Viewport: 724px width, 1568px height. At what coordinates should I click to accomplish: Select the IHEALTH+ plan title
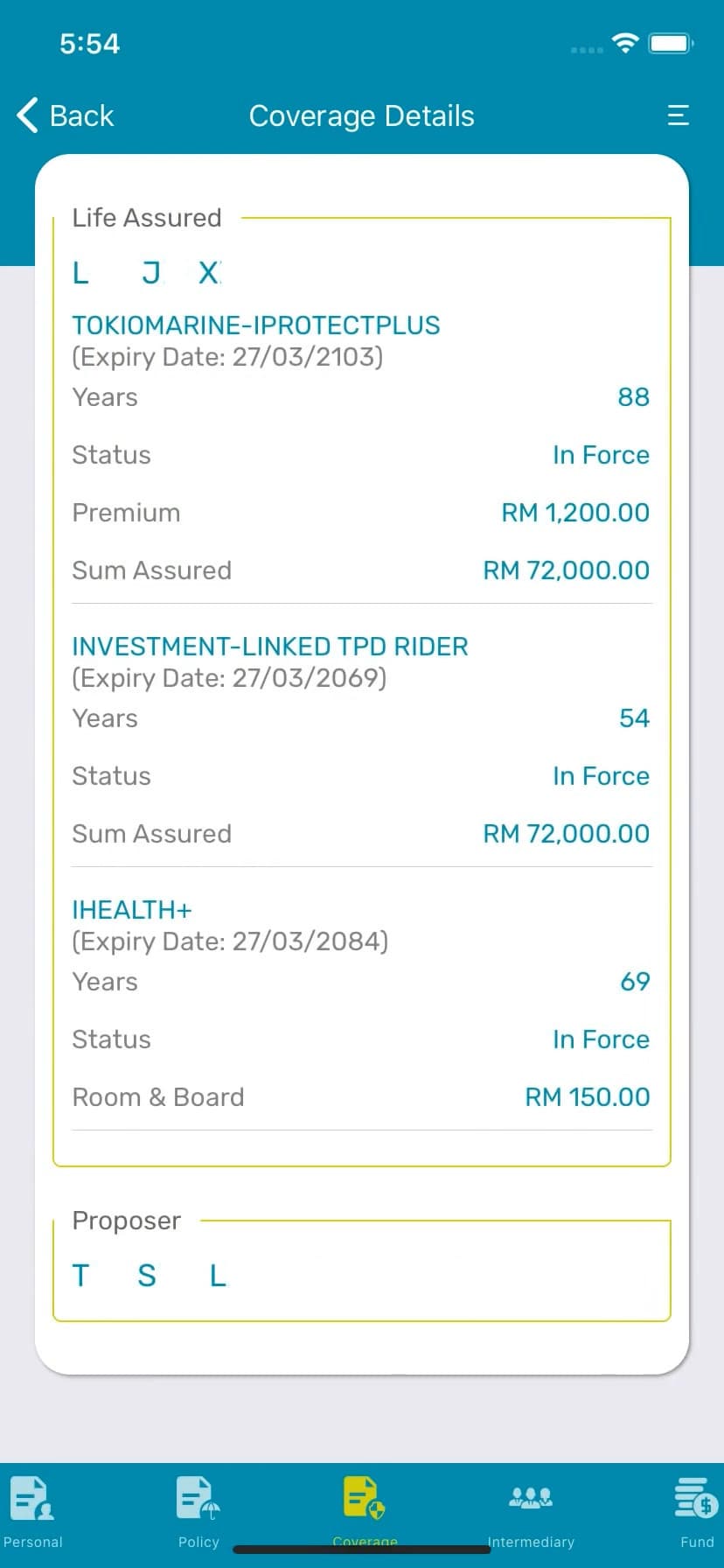tap(131, 910)
